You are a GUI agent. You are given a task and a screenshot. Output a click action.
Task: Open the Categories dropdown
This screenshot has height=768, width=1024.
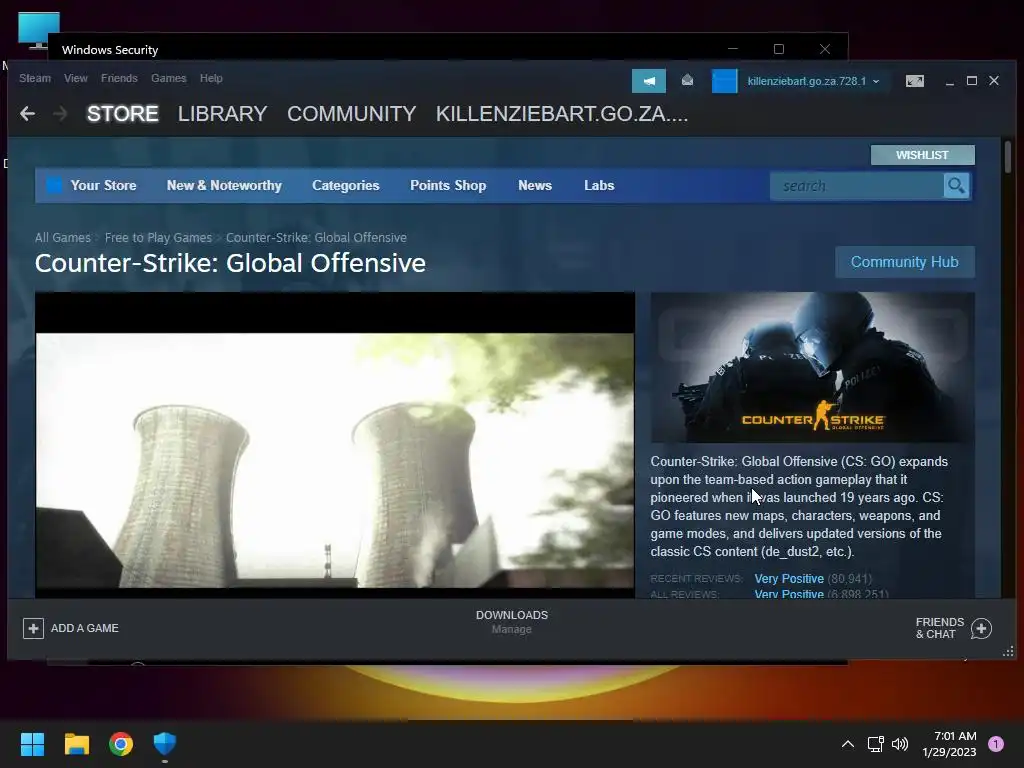click(x=345, y=185)
